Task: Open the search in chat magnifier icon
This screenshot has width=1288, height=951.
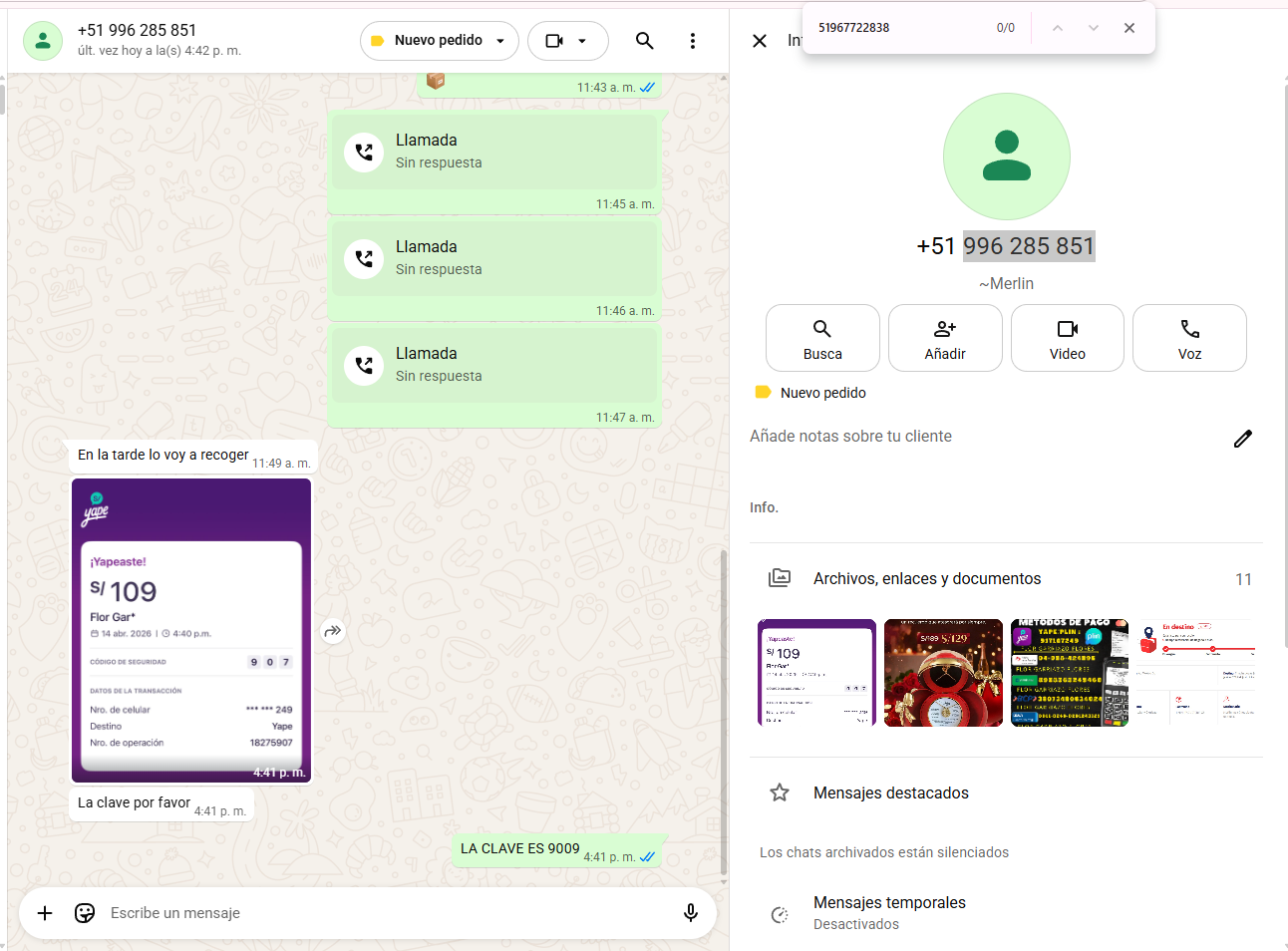Action: tap(644, 41)
